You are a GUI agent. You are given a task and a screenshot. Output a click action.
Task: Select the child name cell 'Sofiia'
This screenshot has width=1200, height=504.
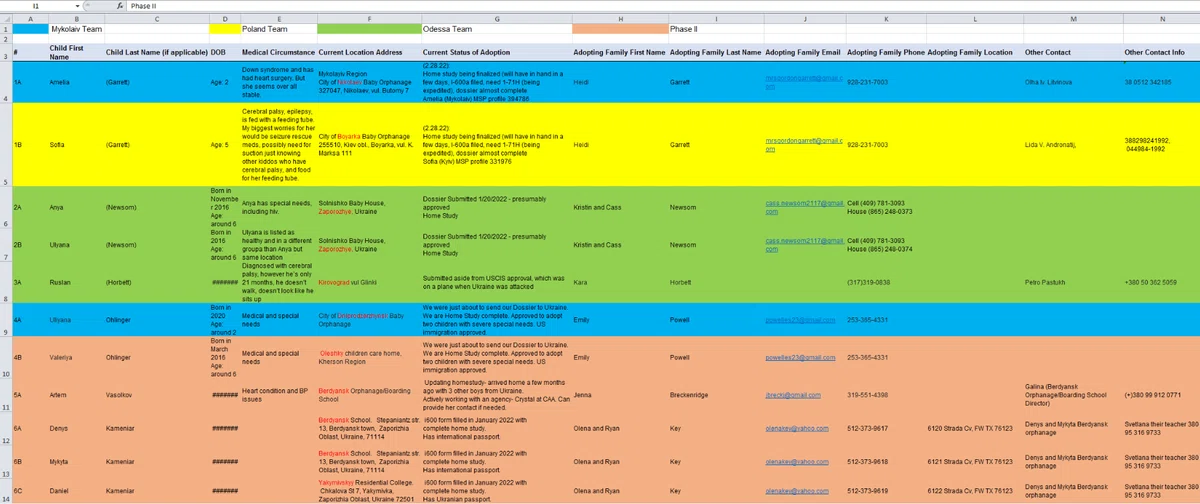[75, 144]
